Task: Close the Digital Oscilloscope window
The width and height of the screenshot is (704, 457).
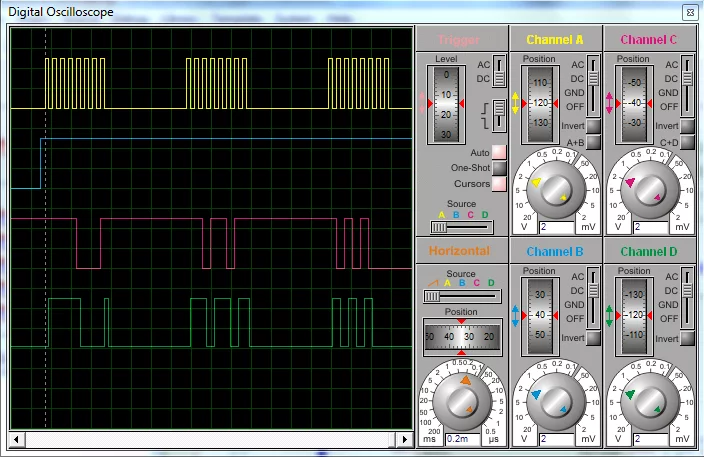Action: pos(690,13)
